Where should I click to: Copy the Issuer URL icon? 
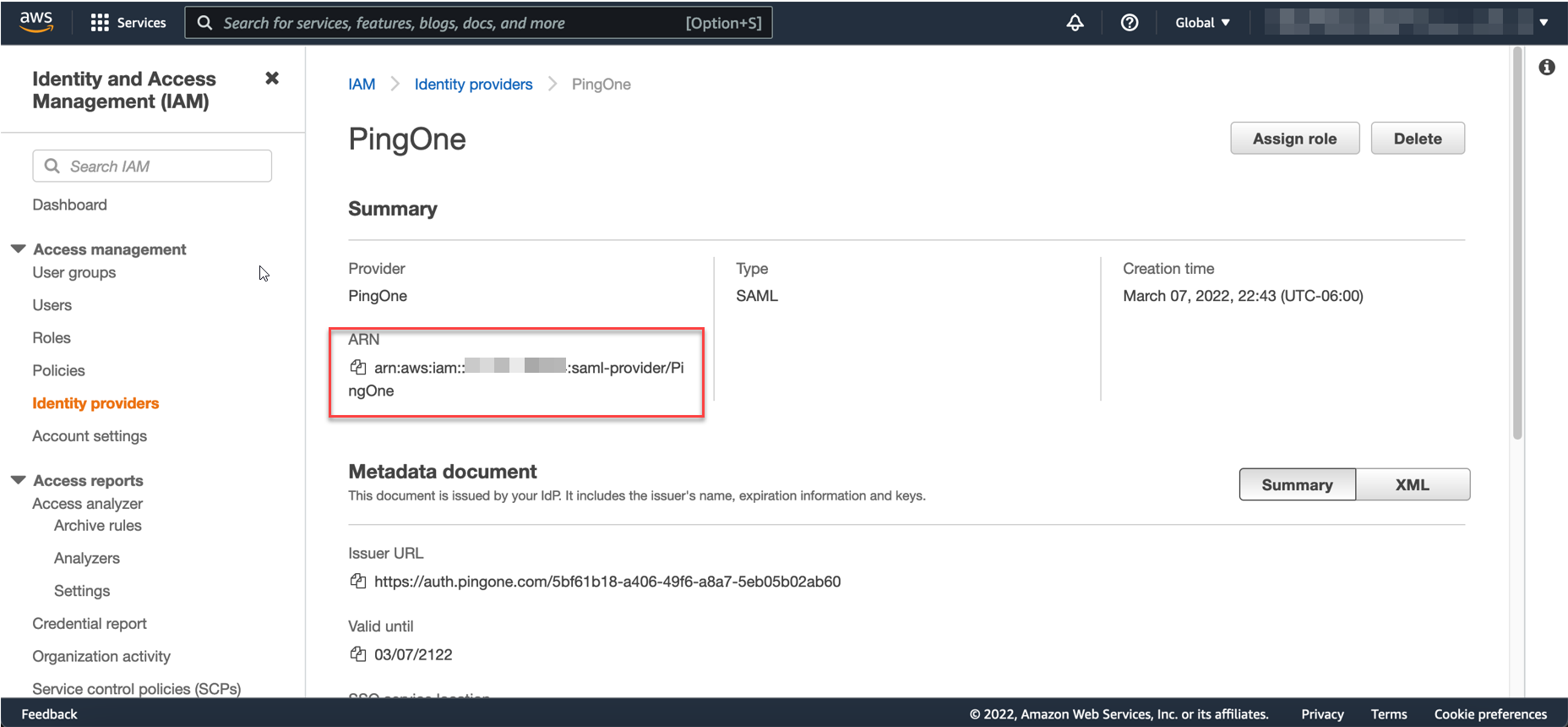coord(358,581)
